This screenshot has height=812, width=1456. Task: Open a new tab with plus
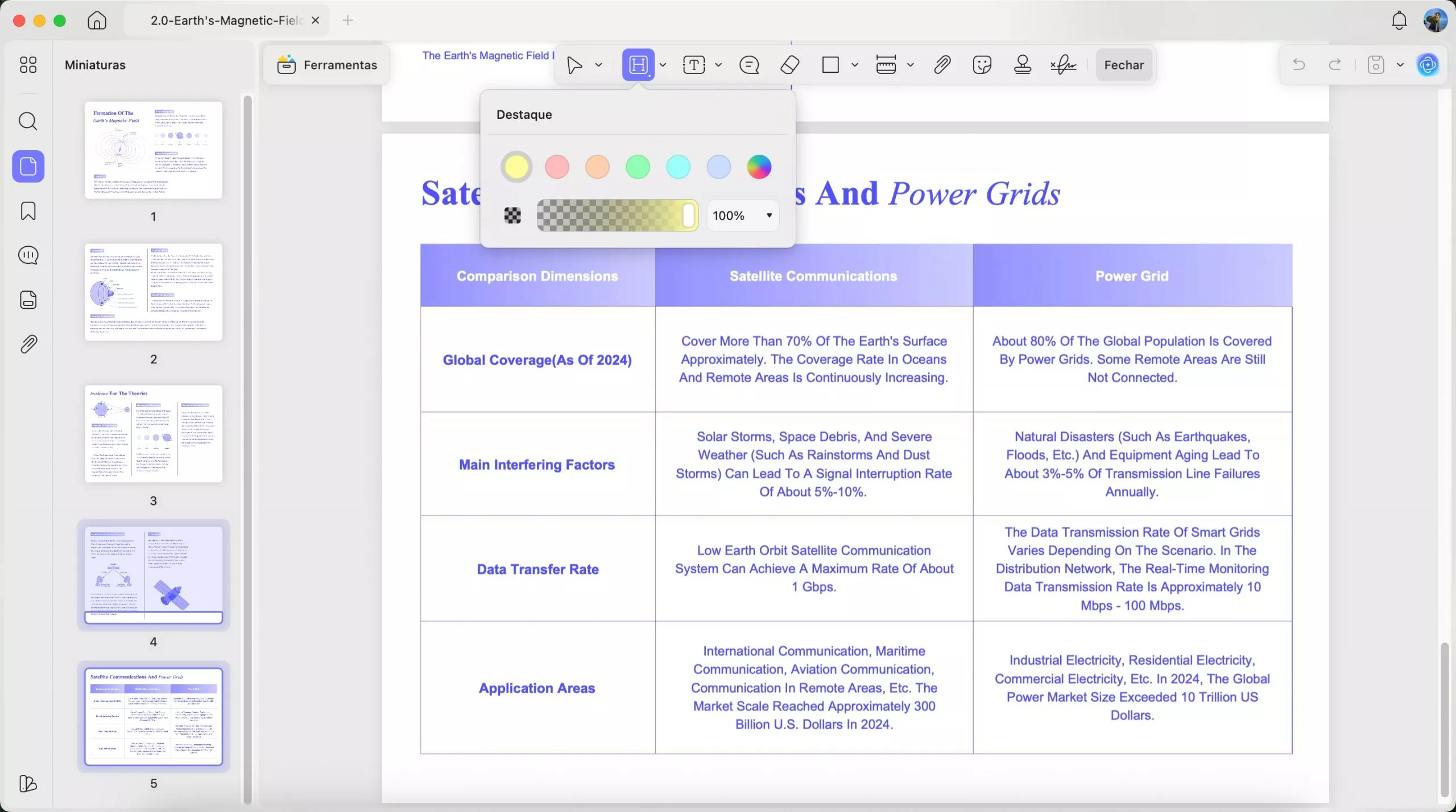[348, 20]
